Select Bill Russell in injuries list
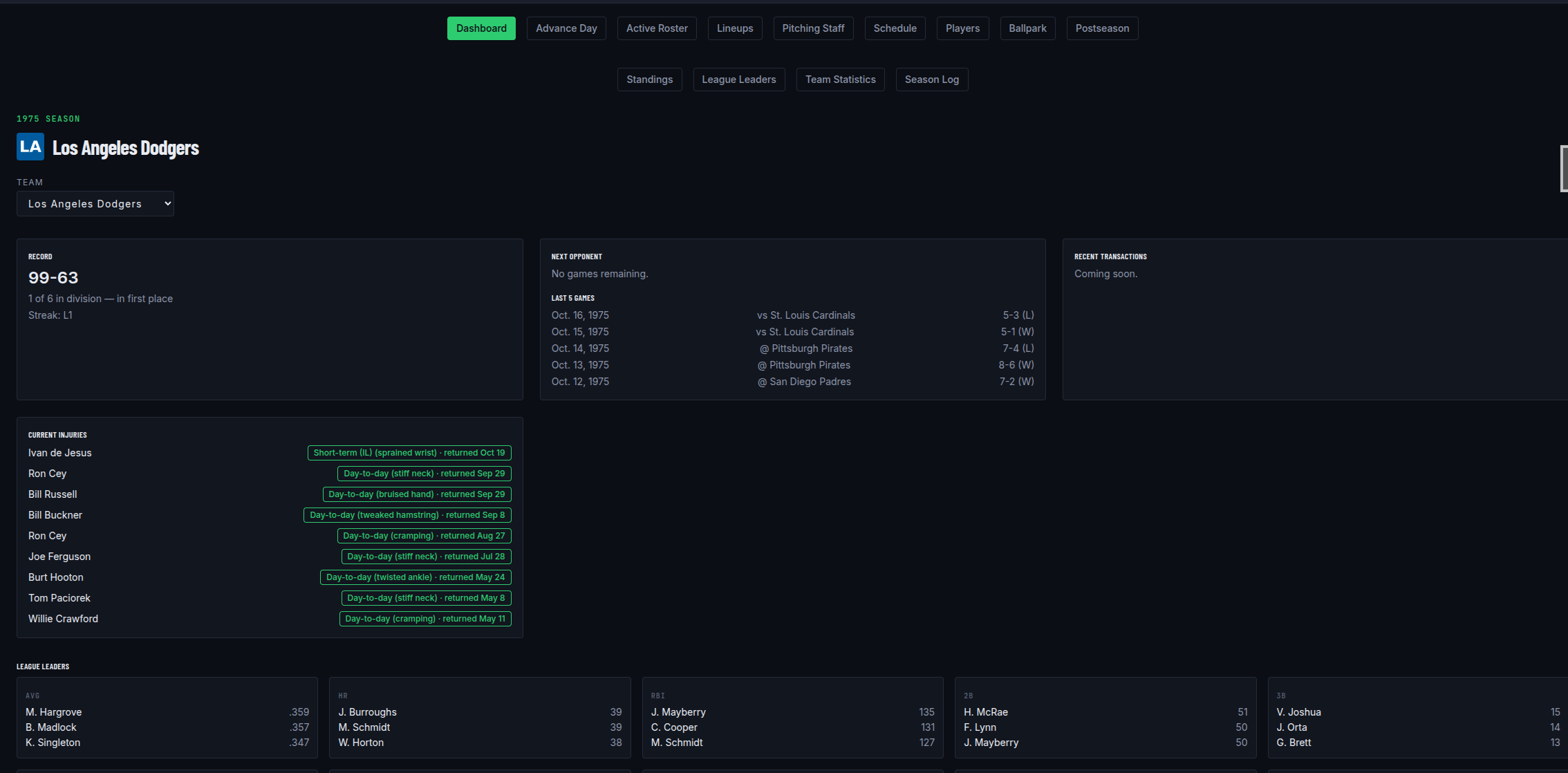 pyautogui.click(x=53, y=494)
